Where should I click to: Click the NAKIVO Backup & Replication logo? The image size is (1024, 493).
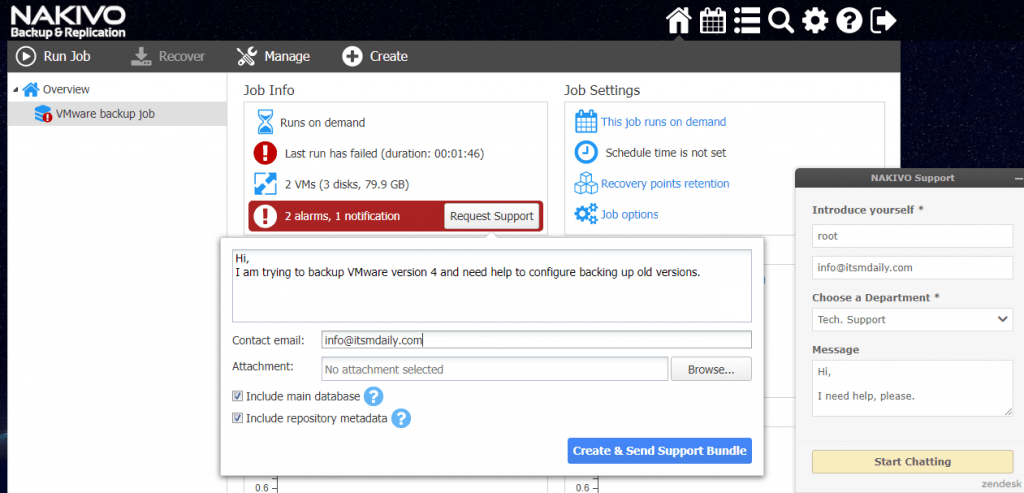pyautogui.click(x=68, y=22)
